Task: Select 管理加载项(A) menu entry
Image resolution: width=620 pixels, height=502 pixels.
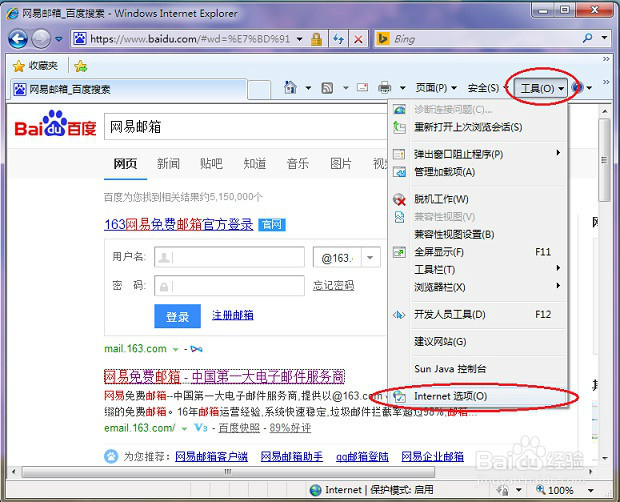Action: [x=478, y=172]
